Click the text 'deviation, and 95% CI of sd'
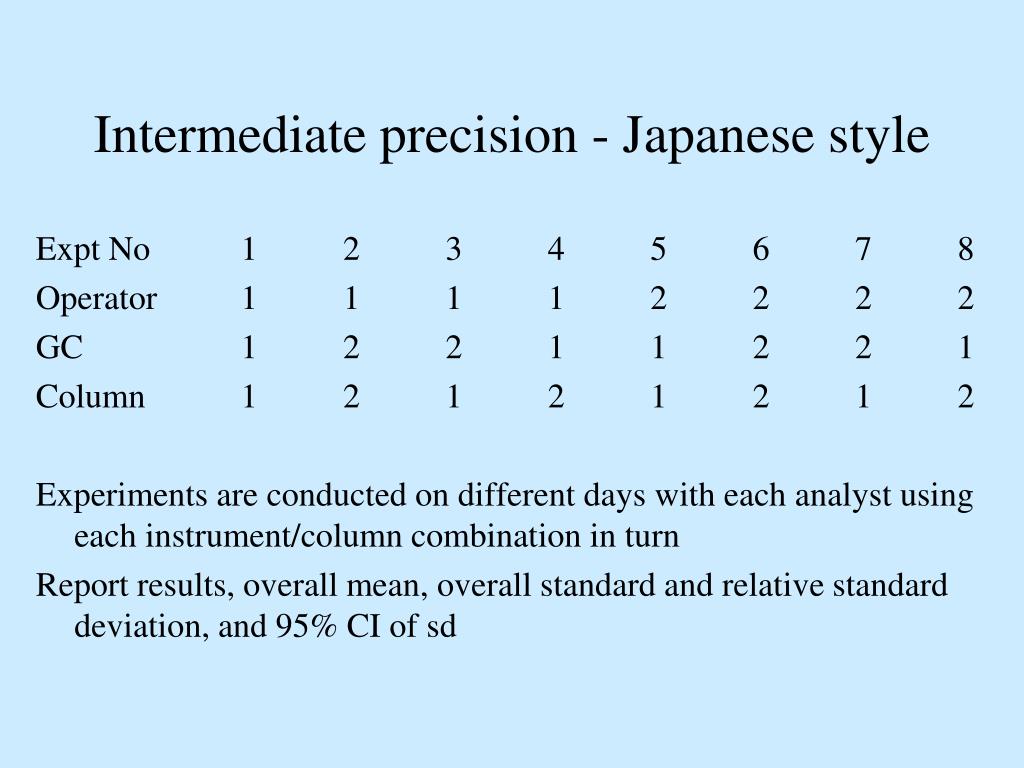 (265, 626)
